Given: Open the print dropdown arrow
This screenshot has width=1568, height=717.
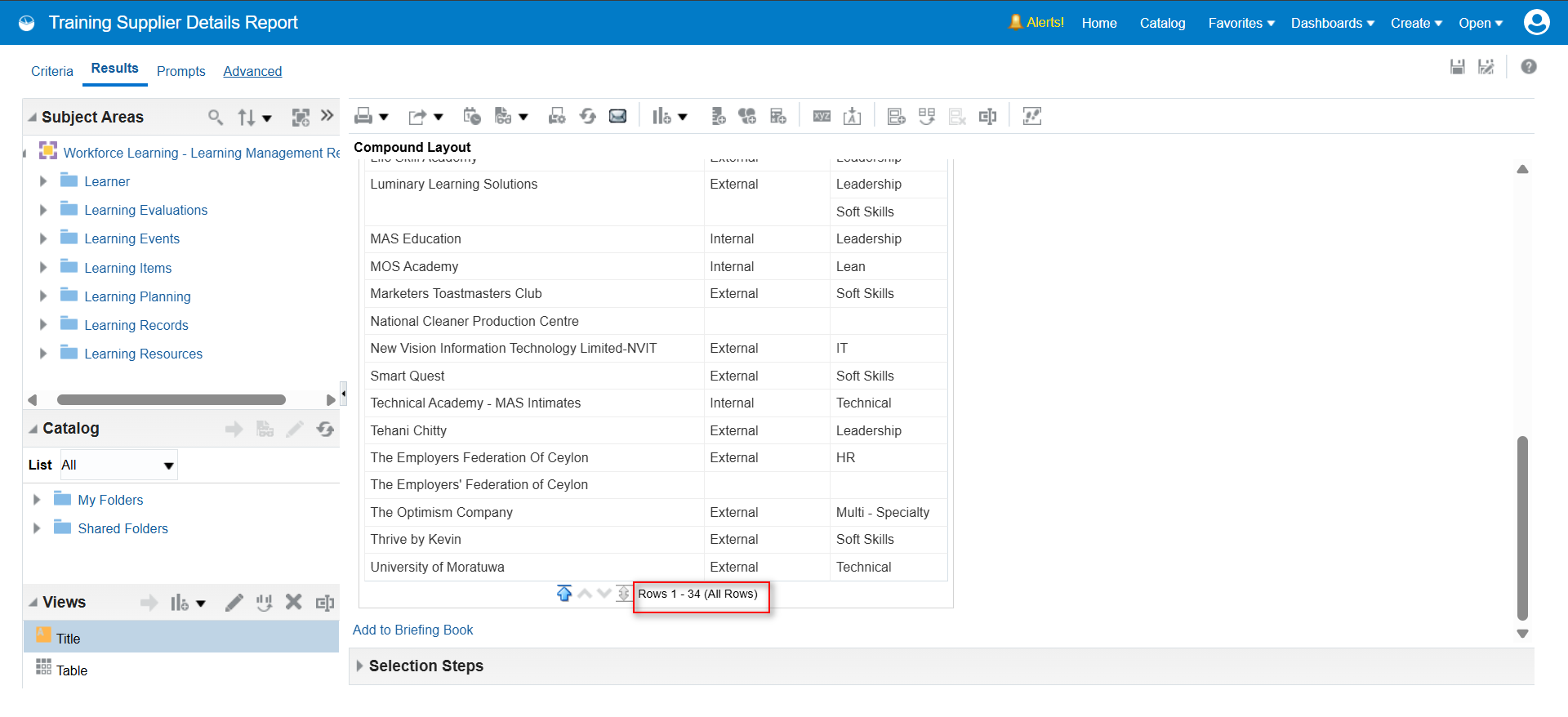Looking at the screenshot, I should tap(384, 118).
